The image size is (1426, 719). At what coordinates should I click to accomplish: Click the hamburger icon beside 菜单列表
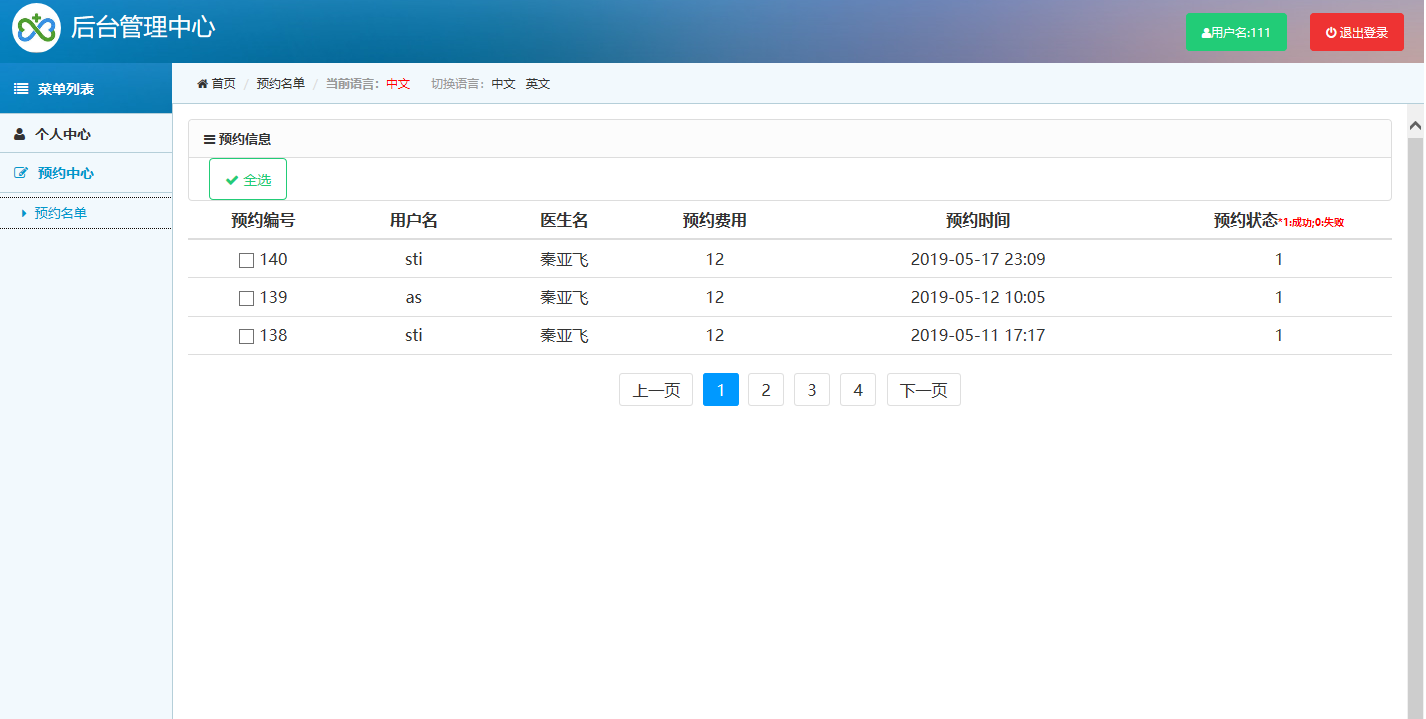19,88
